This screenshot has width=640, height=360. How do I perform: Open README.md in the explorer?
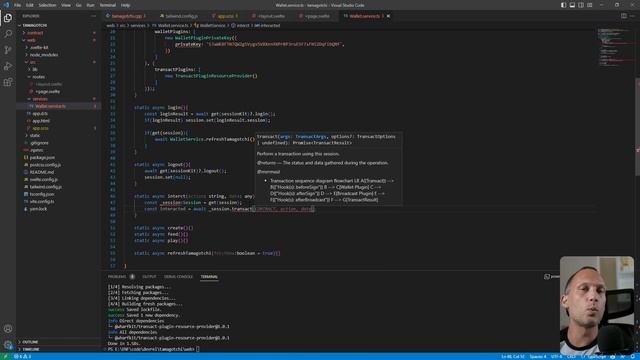coord(58,172)
